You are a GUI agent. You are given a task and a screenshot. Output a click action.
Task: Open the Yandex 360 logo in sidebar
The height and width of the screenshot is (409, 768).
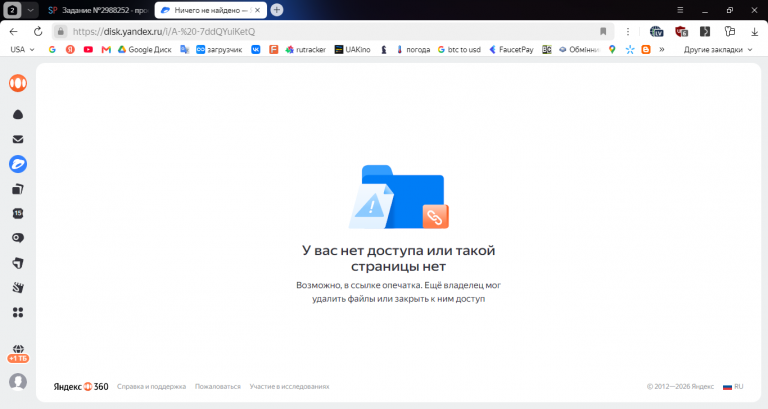(x=18, y=83)
